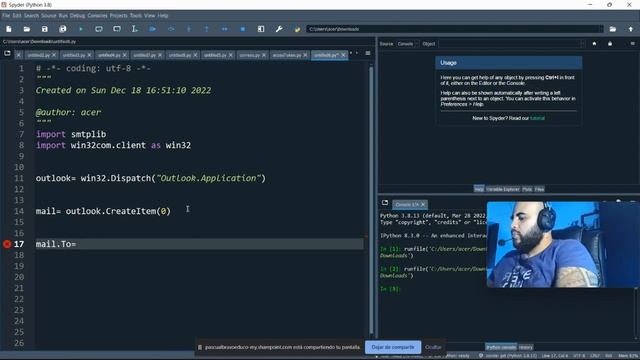The height and width of the screenshot is (360, 640).
Task: Open the File menu
Action: pyautogui.click(x=6, y=16)
